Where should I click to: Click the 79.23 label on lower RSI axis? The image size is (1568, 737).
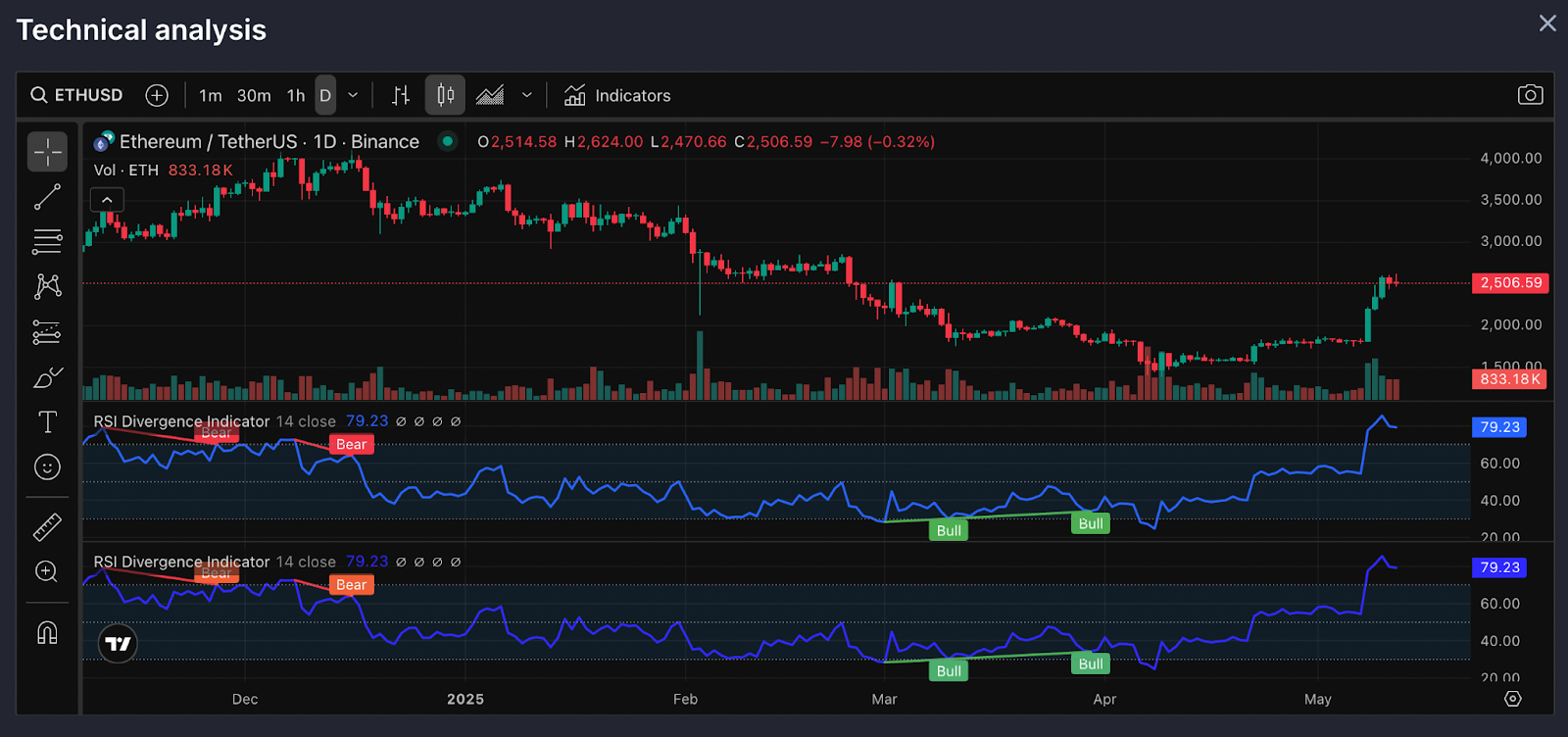click(1499, 567)
